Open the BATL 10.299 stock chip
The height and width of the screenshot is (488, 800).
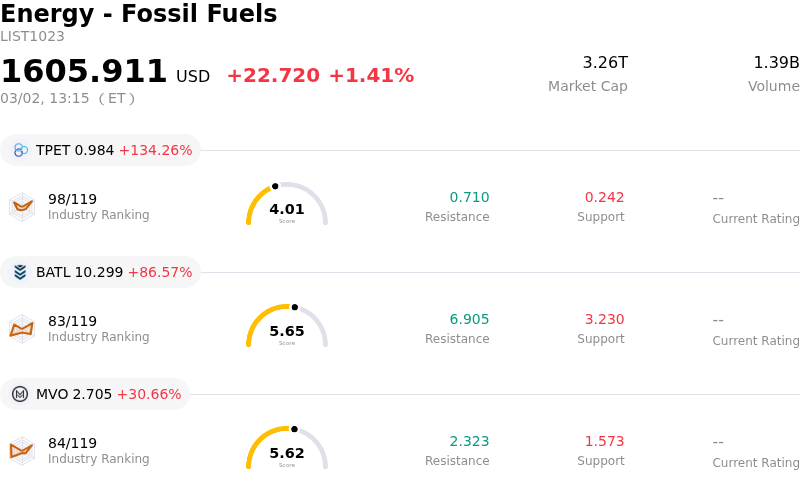[x=100, y=272]
